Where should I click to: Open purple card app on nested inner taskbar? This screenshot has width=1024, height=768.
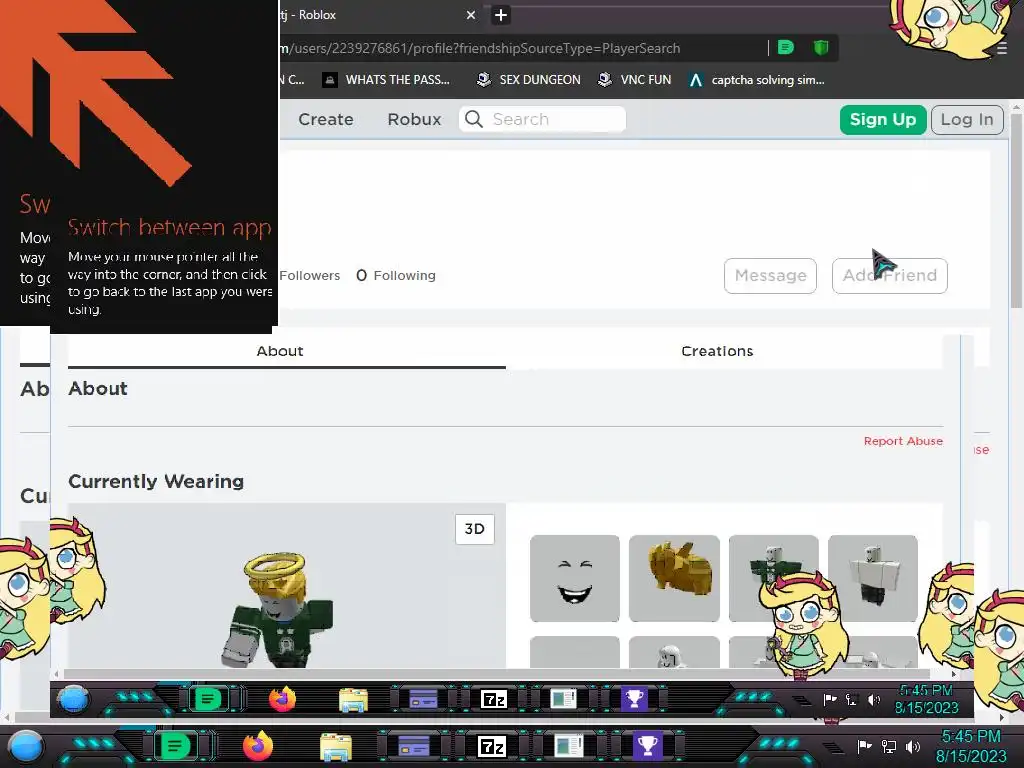point(423,700)
